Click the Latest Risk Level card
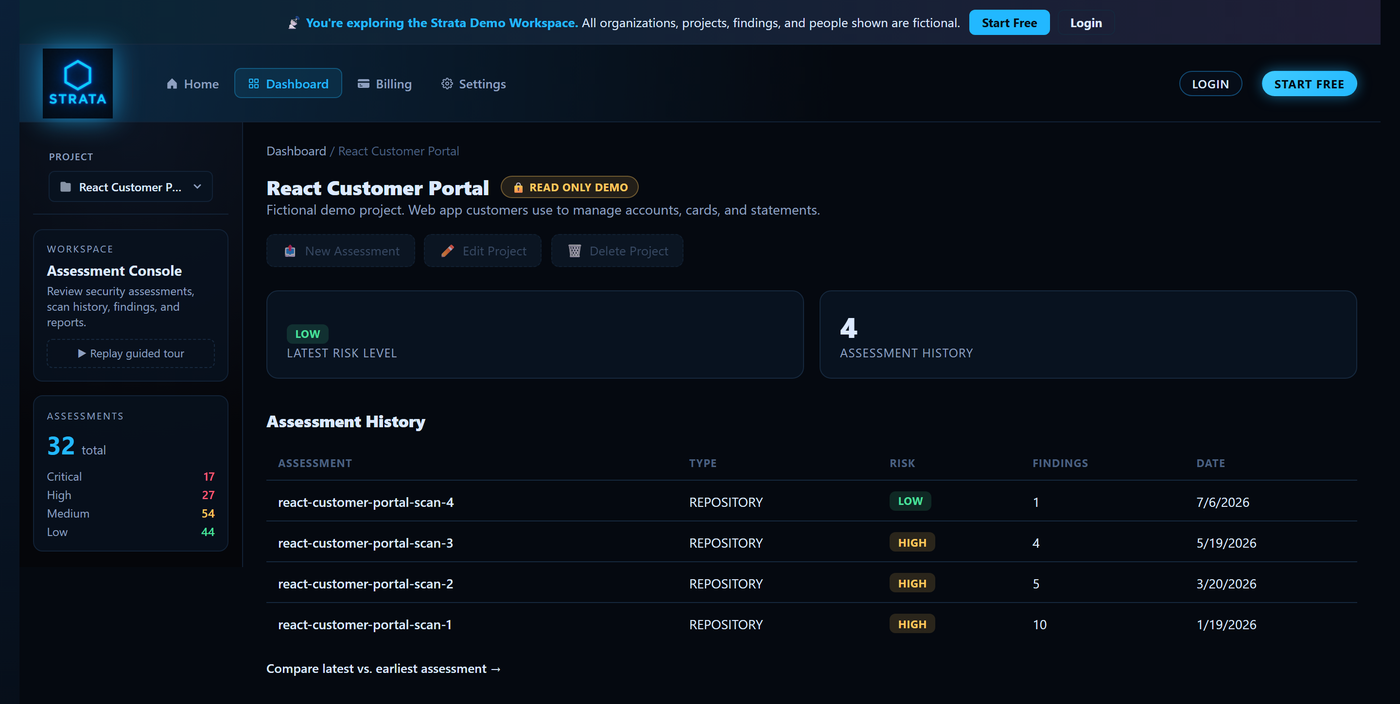The image size is (1400, 704). coord(535,334)
